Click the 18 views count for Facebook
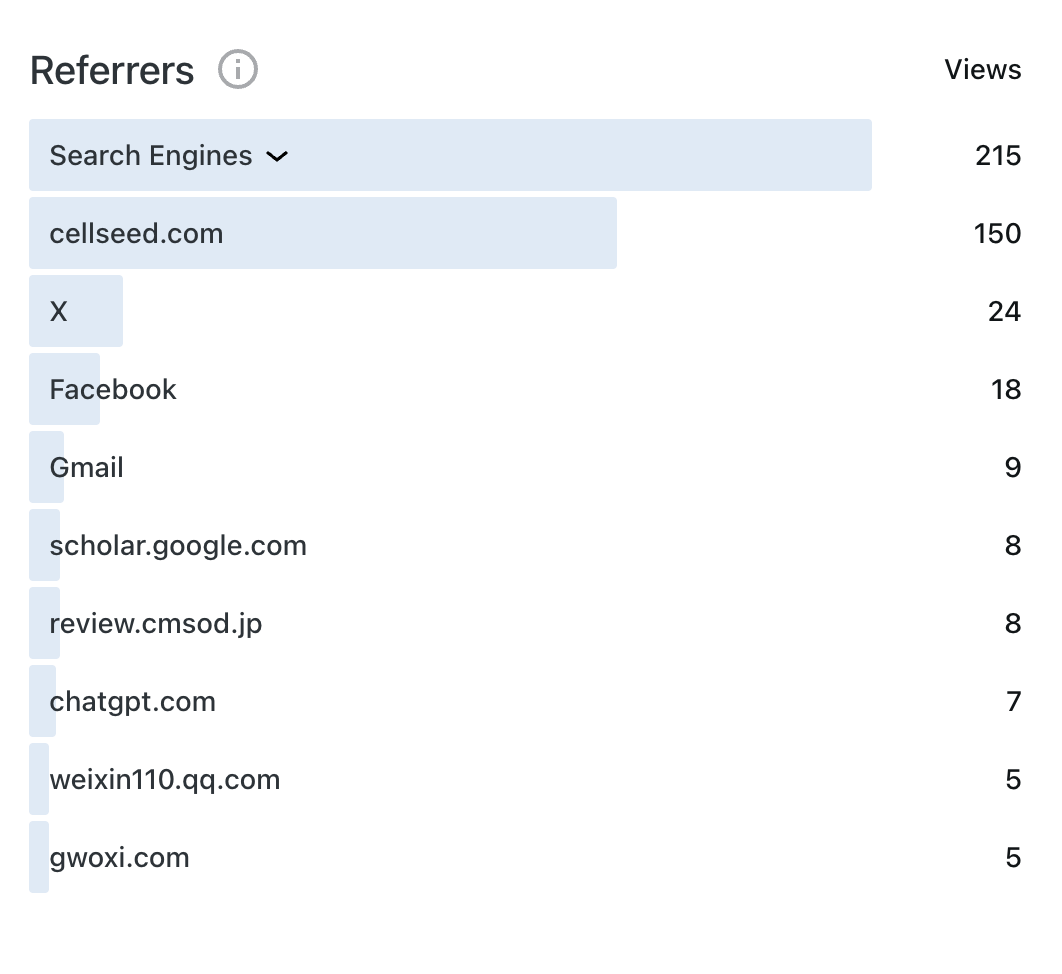The image size is (1062, 974). tap(1006, 390)
